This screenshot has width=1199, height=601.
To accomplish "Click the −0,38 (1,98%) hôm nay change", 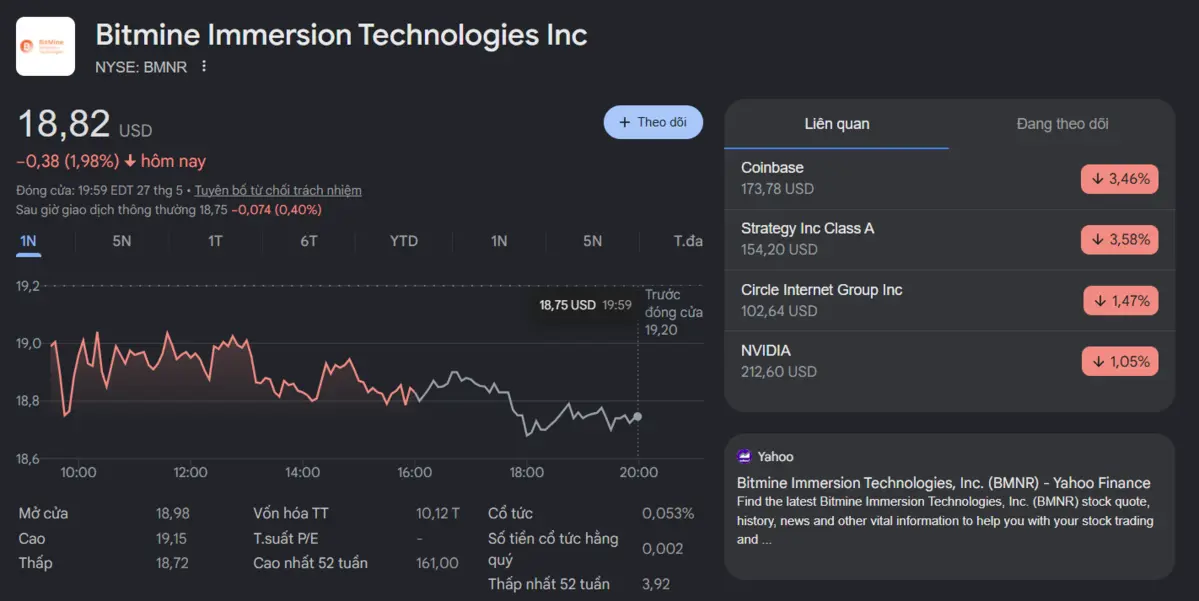I will click(111, 161).
